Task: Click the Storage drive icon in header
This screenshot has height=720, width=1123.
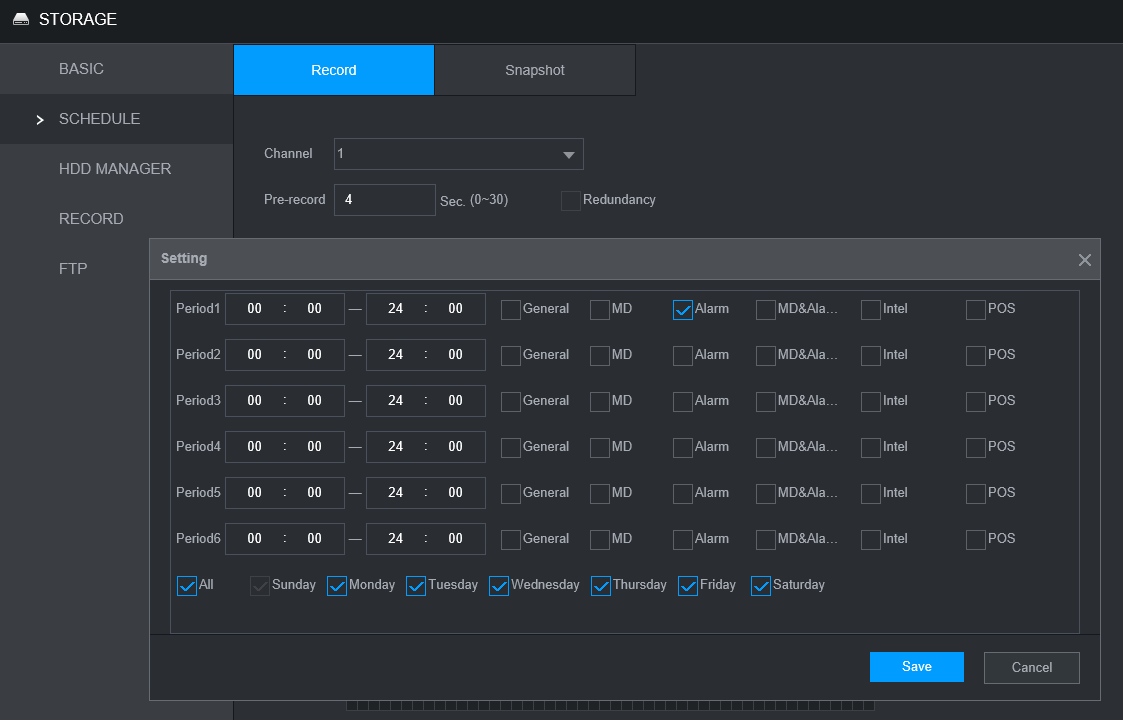Action: pyautogui.click(x=21, y=20)
